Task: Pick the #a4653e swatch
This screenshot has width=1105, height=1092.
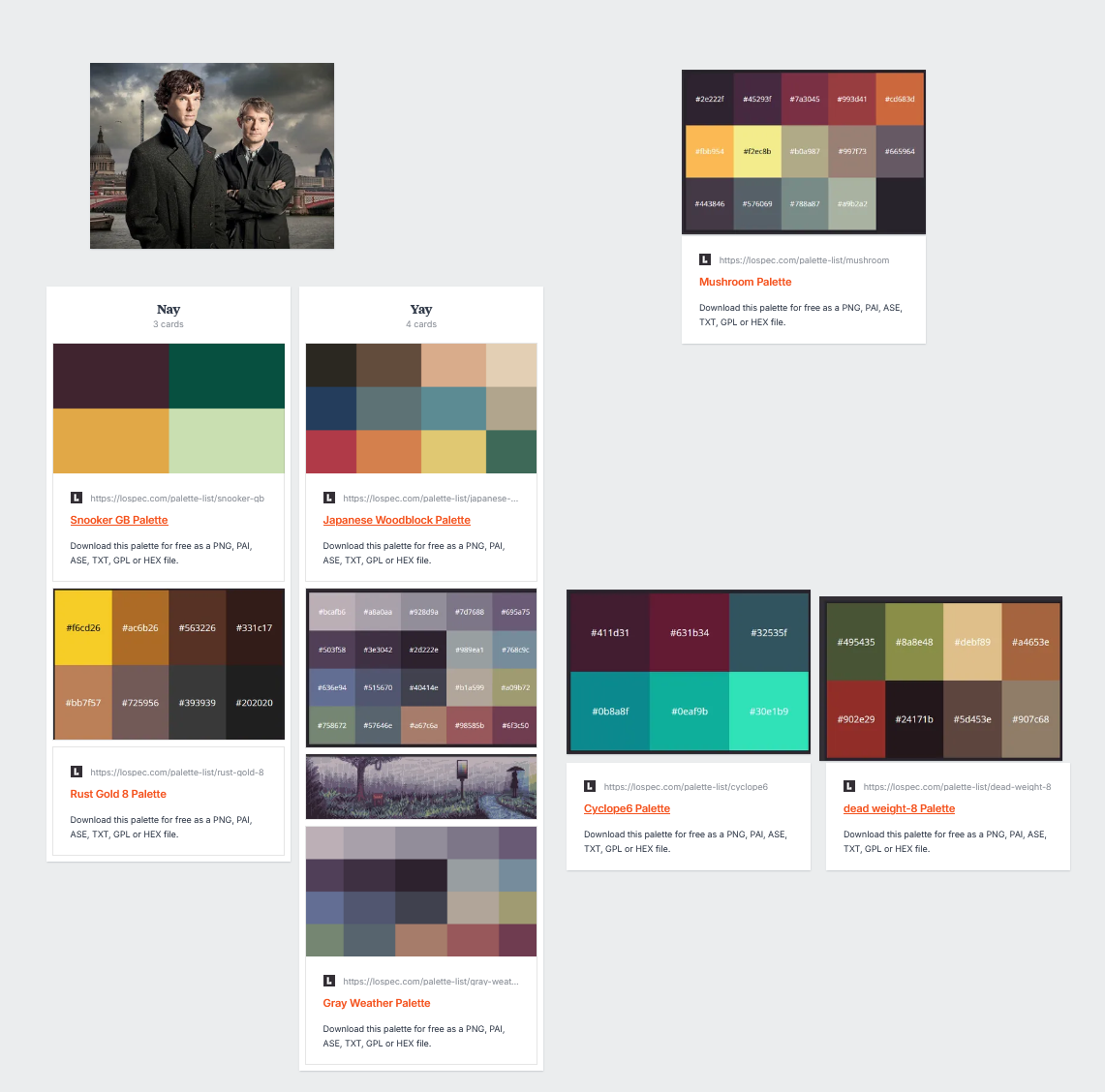Action: (1031, 642)
